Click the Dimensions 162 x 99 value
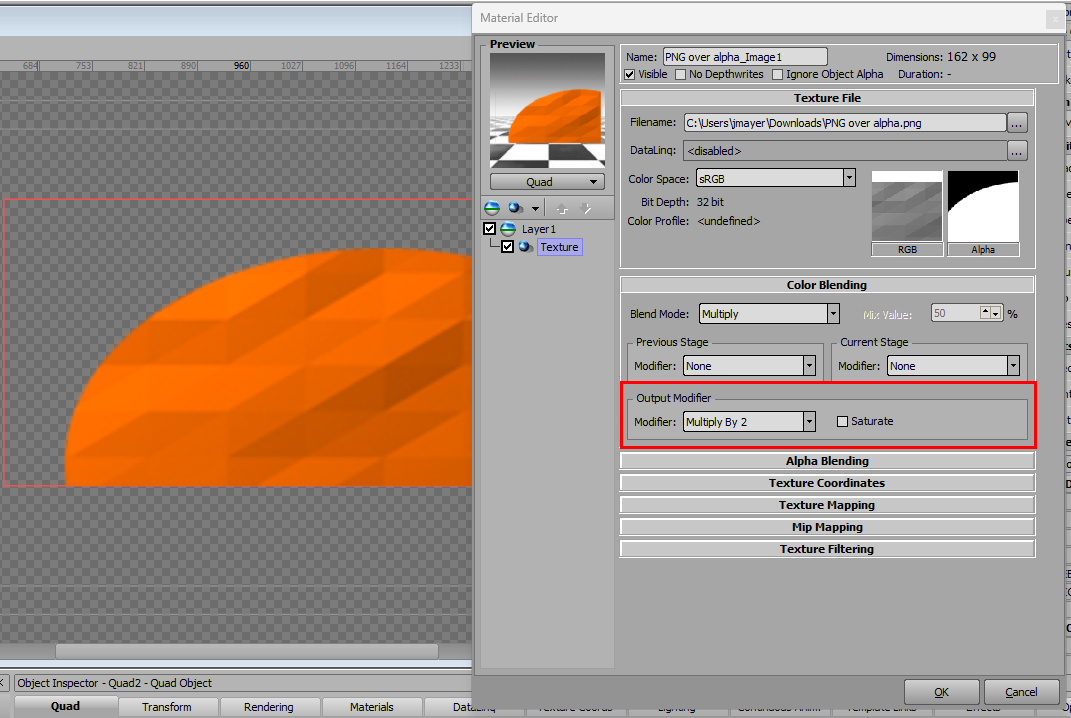The width and height of the screenshot is (1071, 718). (971, 57)
